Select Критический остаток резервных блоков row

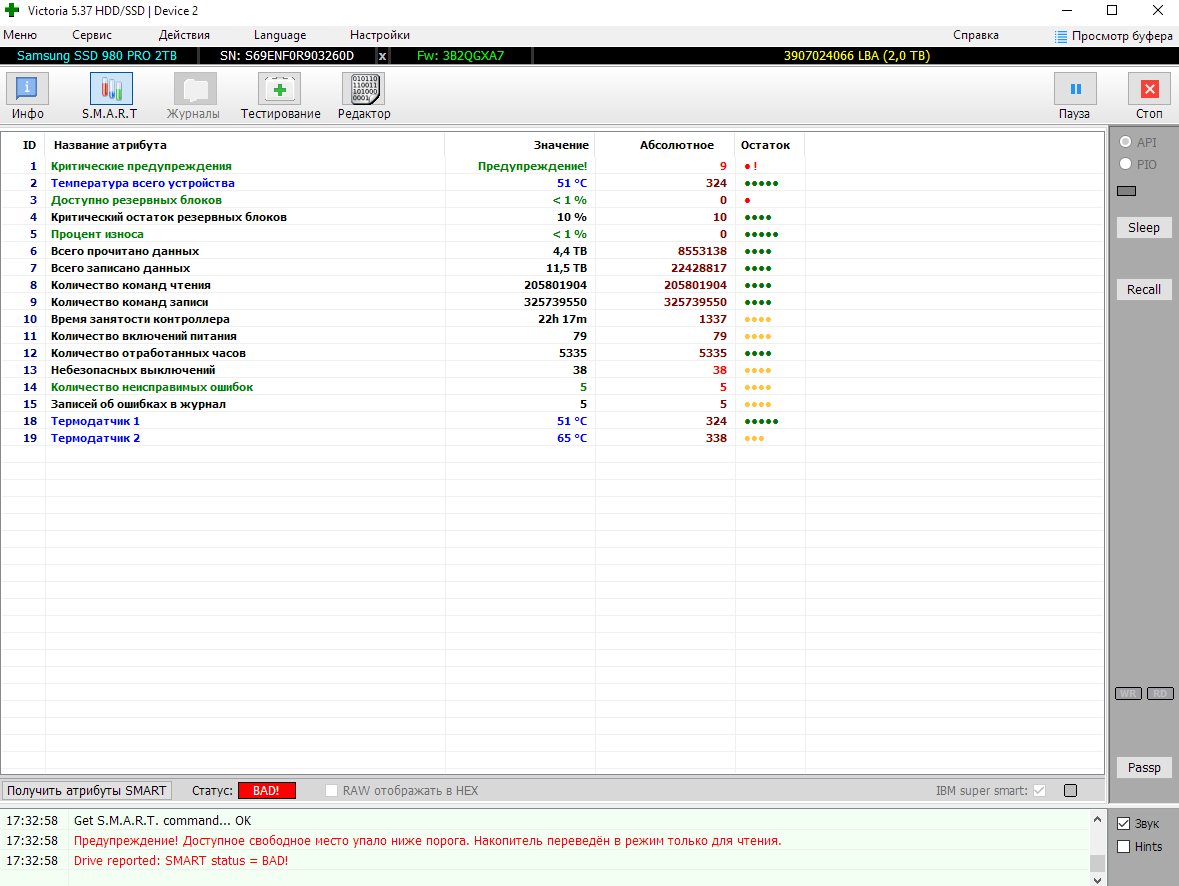(x=553, y=217)
